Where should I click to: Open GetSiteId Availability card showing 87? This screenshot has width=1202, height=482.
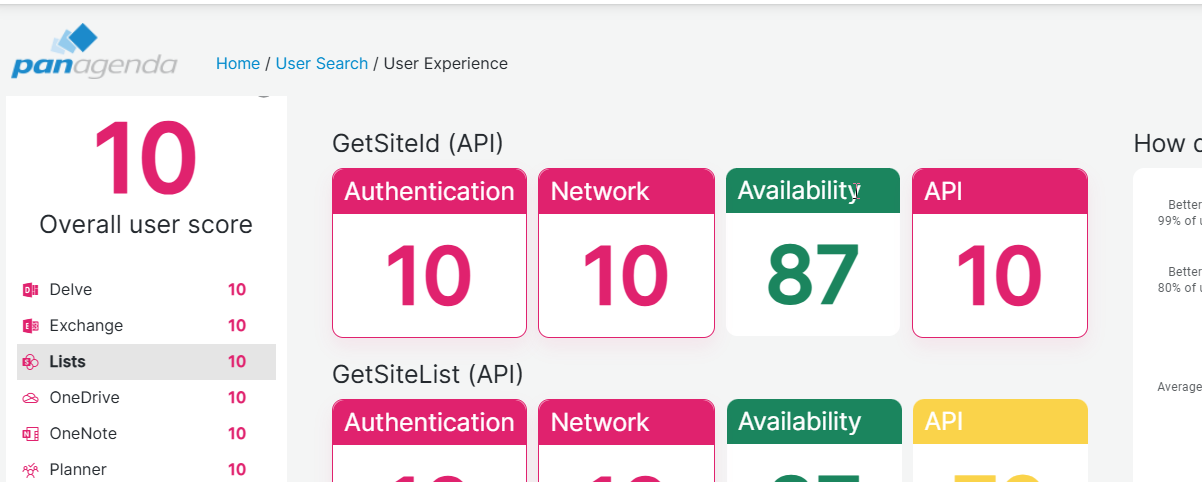click(813, 252)
